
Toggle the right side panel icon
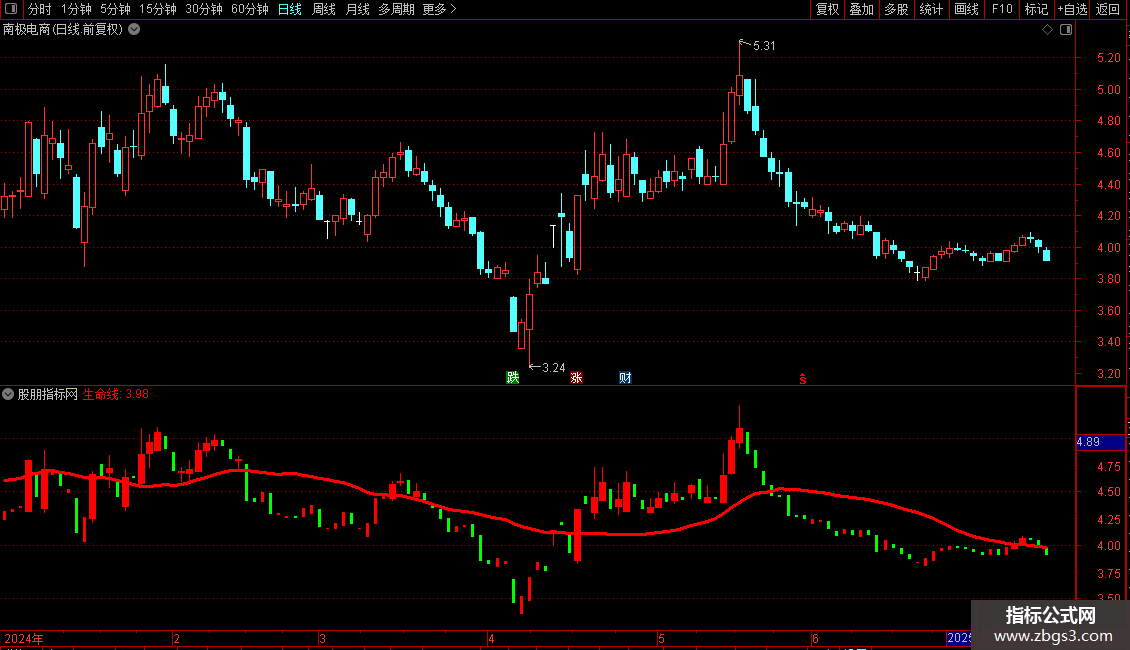point(1066,30)
